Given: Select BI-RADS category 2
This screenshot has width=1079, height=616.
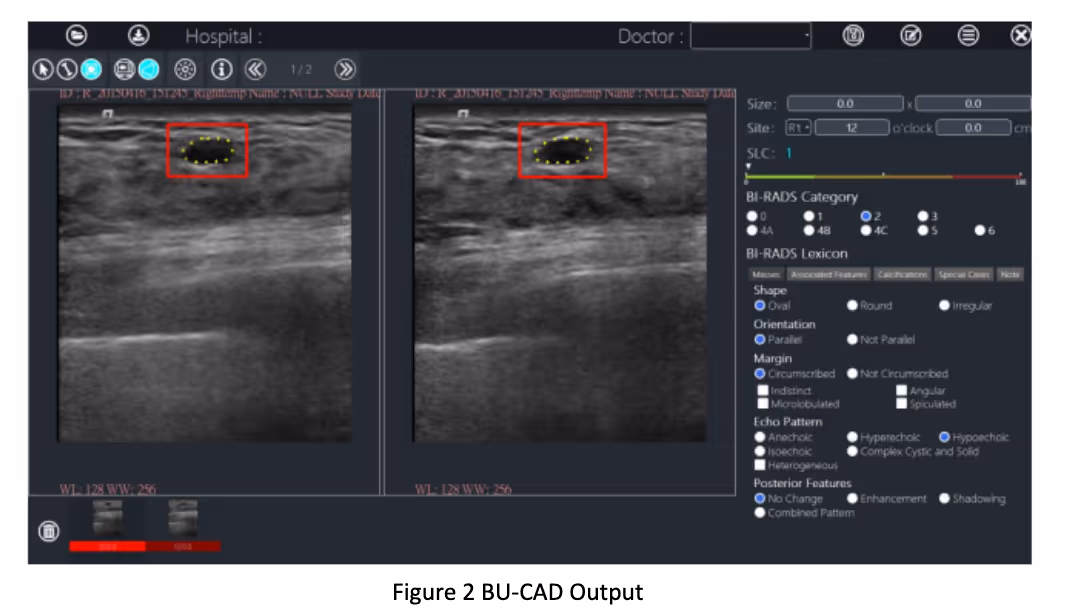Looking at the screenshot, I should [866, 216].
